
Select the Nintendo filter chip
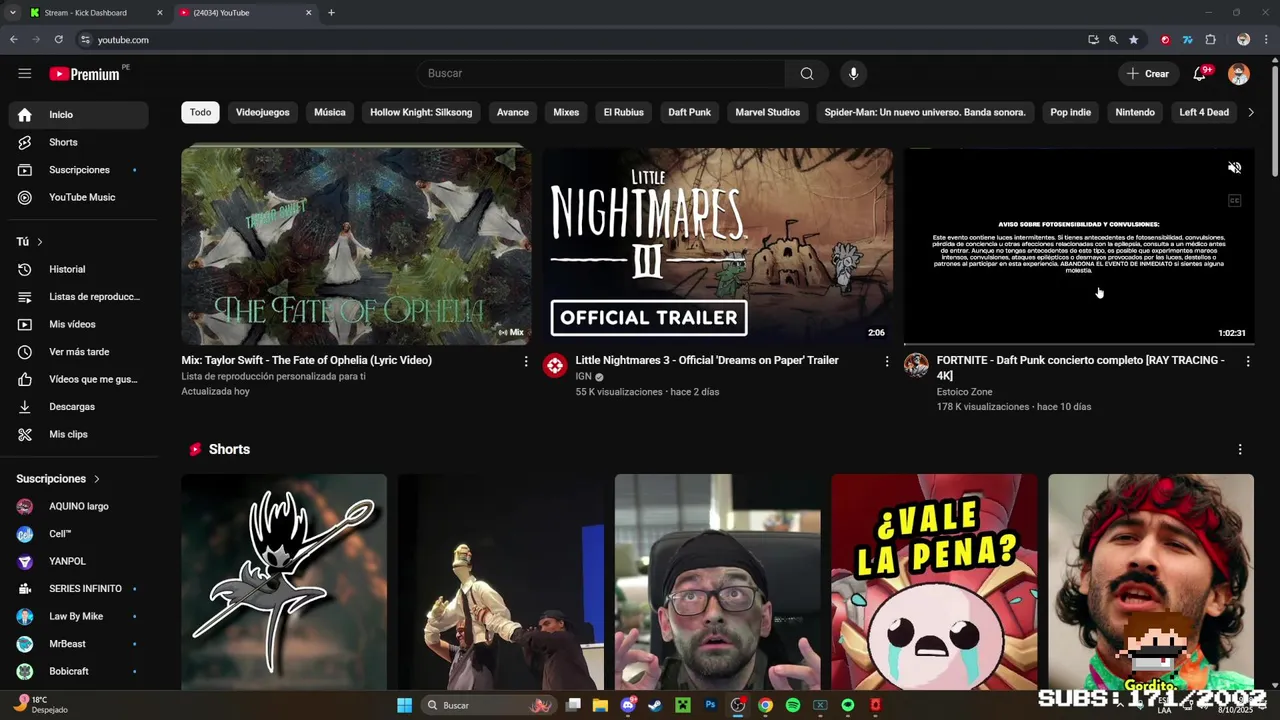click(x=1135, y=112)
